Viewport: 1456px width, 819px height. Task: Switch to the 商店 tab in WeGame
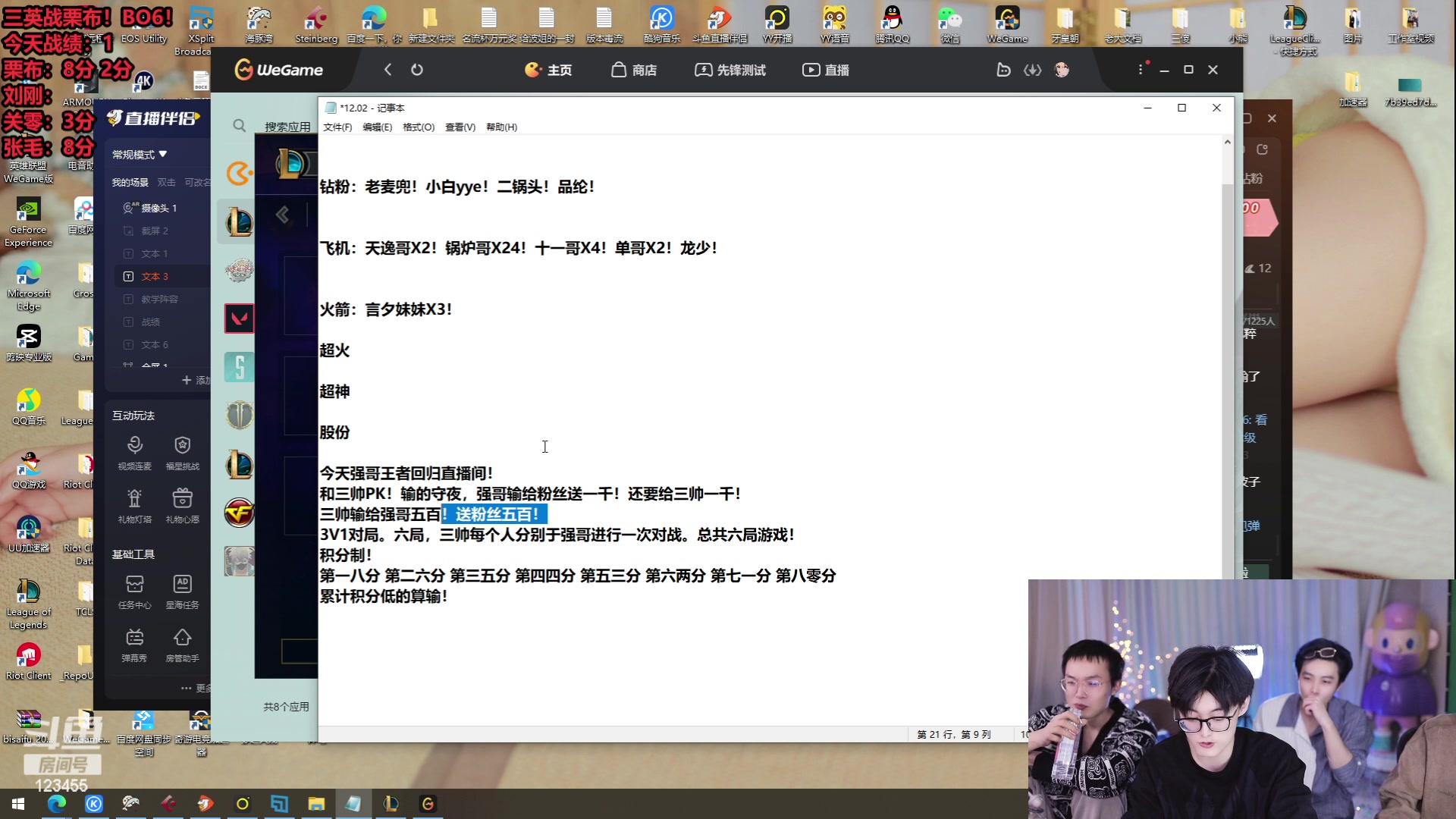click(634, 70)
